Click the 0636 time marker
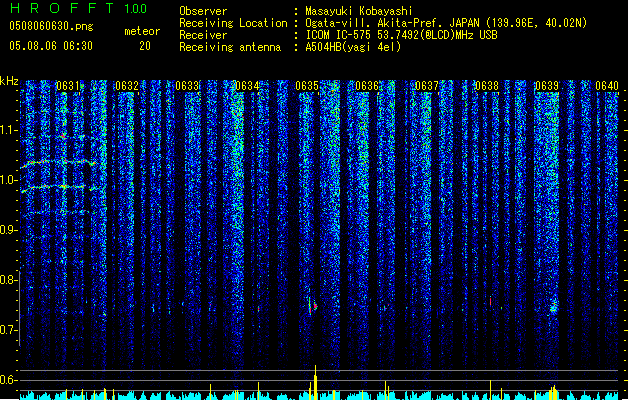Image resolution: width=629 pixels, height=400 pixels. pyautogui.click(x=367, y=86)
